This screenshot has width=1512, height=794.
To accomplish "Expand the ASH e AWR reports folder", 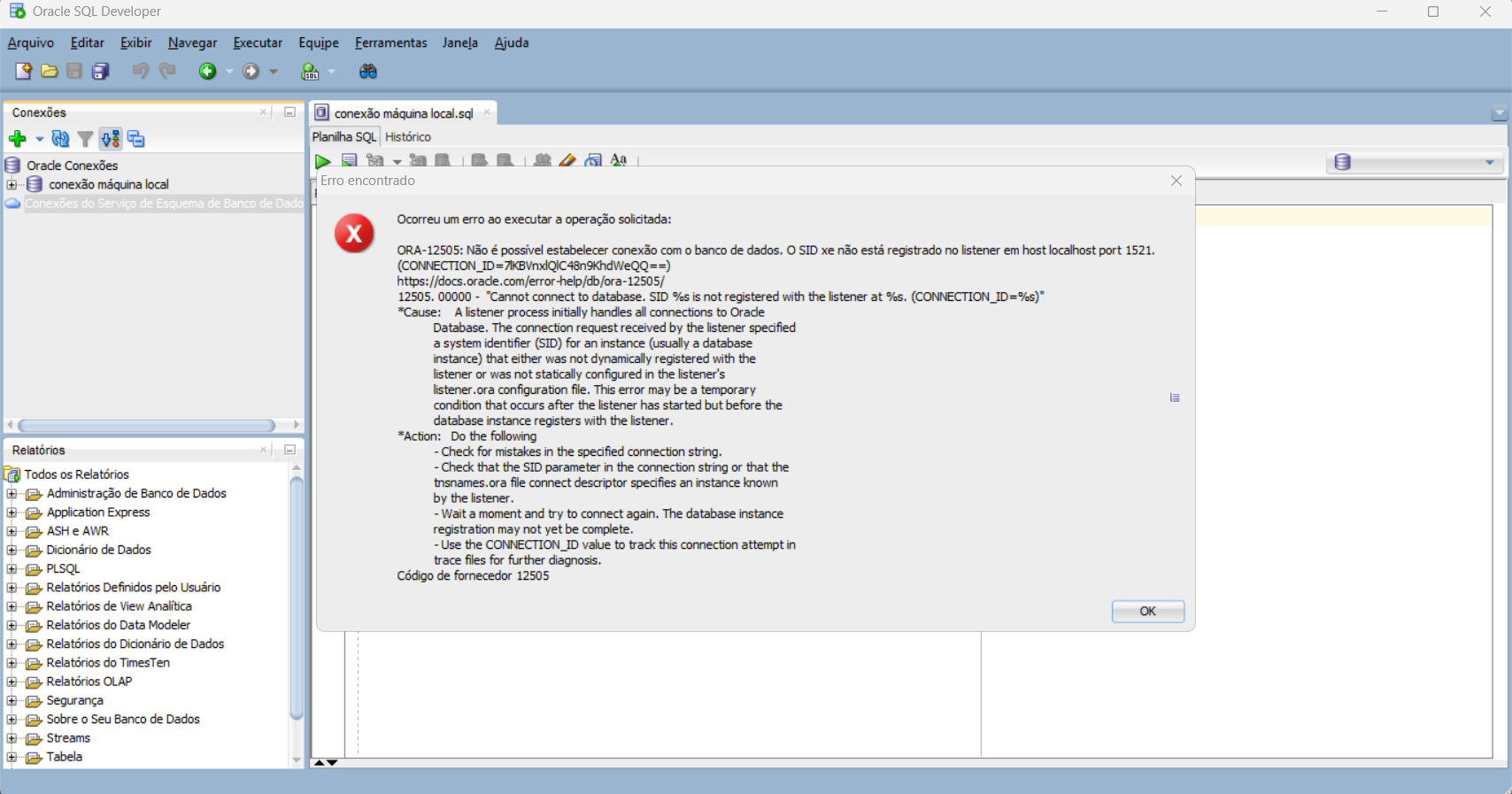I will click(x=12, y=531).
